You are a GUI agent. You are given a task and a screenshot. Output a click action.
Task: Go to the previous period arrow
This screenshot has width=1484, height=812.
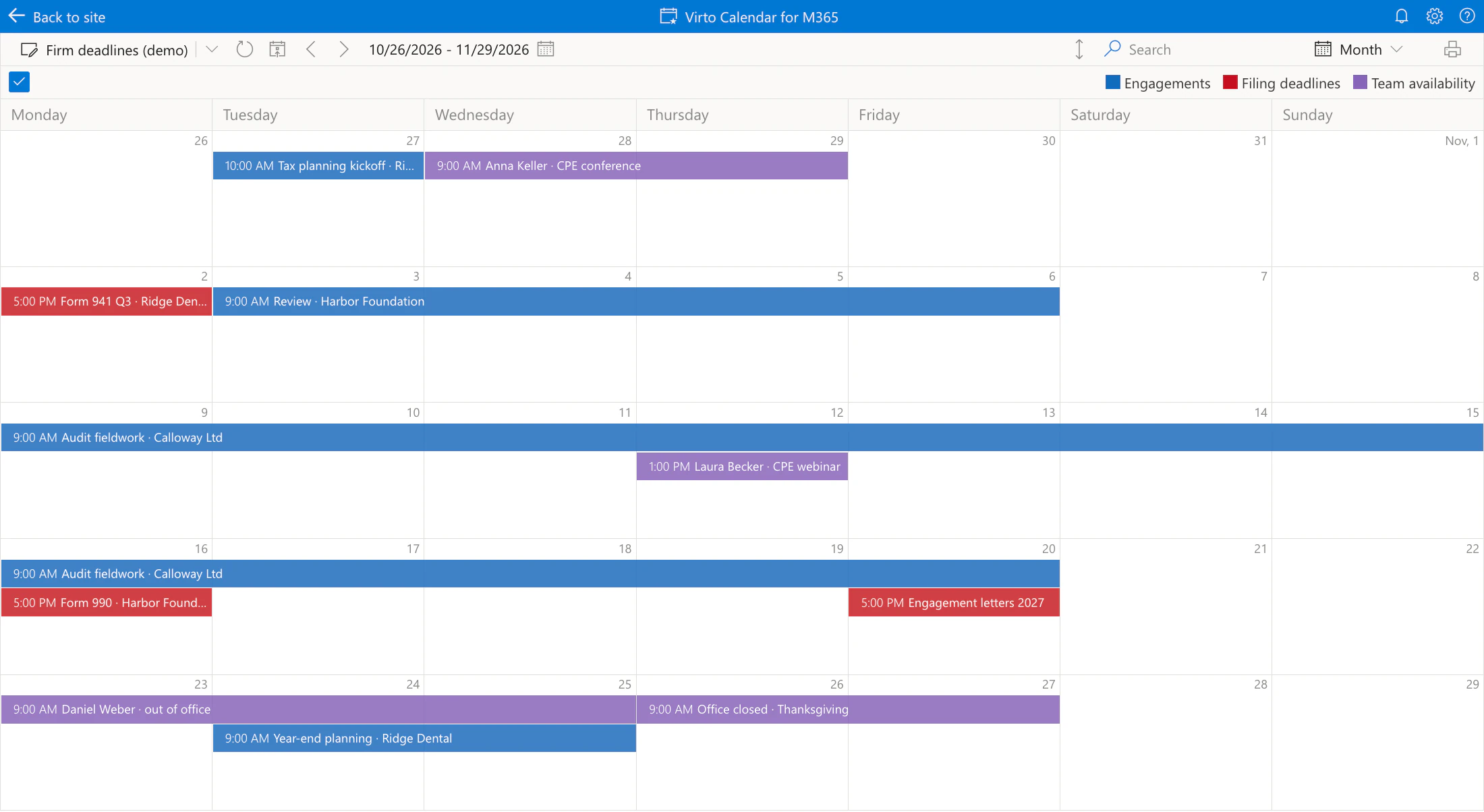tap(311, 49)
